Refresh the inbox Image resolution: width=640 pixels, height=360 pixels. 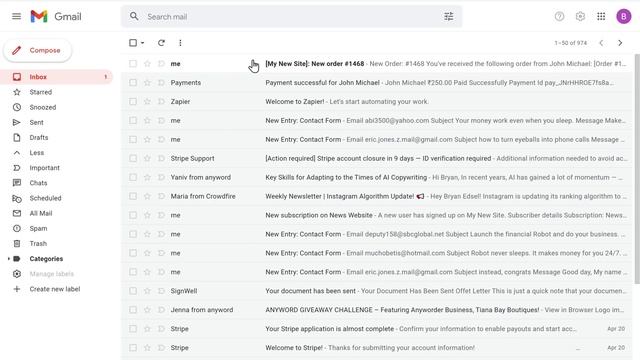[161, 42]
